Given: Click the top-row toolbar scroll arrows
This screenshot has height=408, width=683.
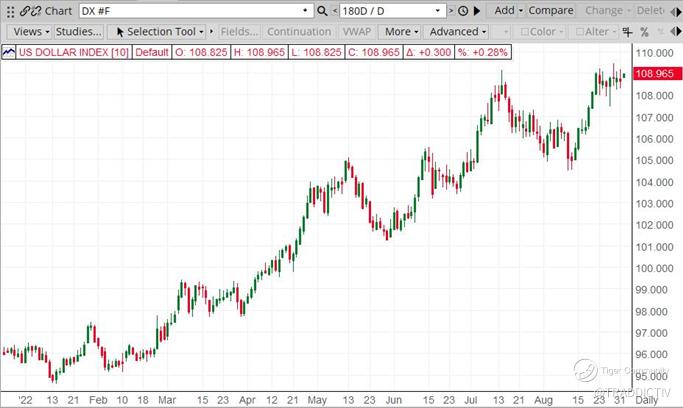Looking at the screenshot, I should [676, 12].
